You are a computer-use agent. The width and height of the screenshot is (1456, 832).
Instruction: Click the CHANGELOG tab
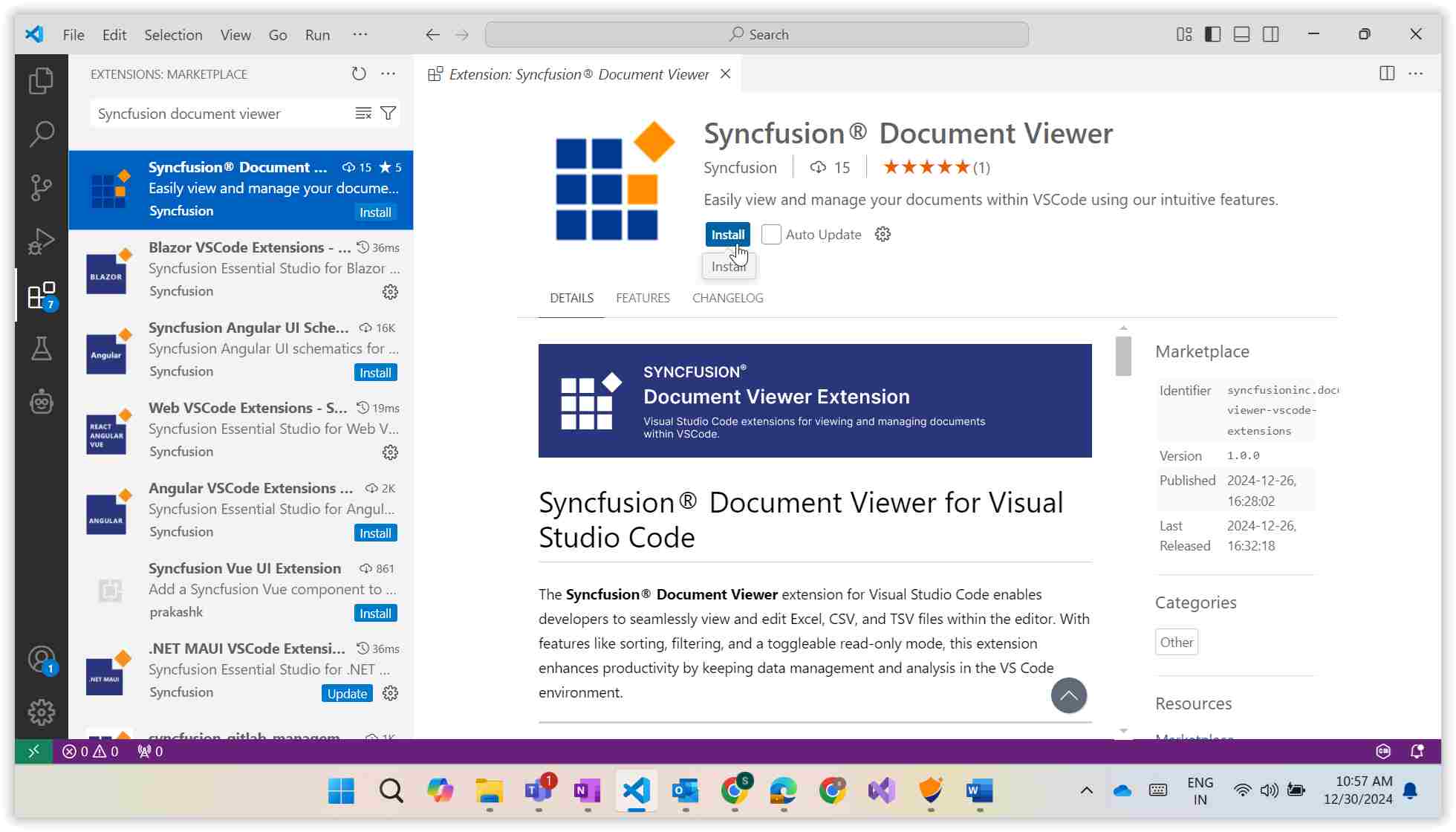(728, 297)
